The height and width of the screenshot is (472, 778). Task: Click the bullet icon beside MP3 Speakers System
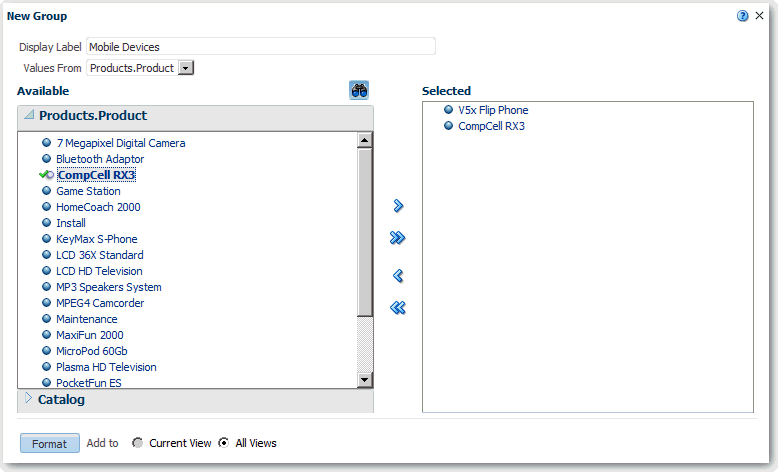[x=47, y=286]
